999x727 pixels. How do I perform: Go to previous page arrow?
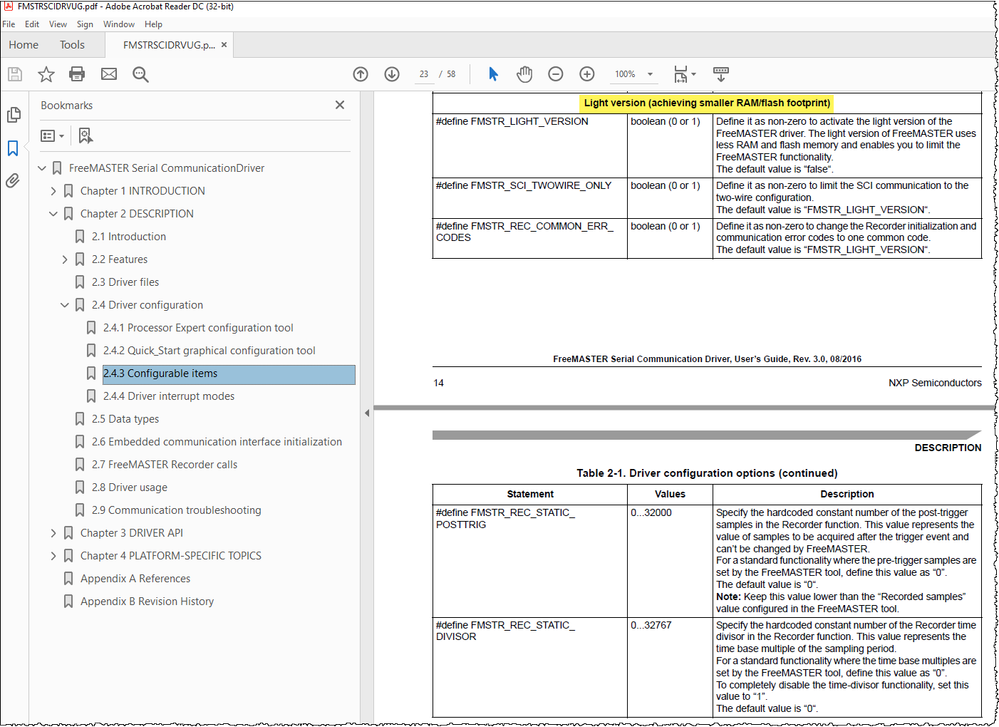point(361,74)
